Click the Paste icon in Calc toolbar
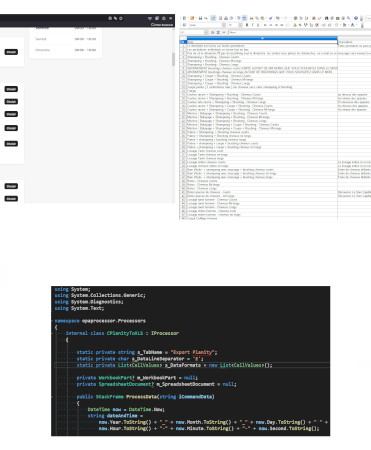The width and height of the screenshot is (371, 450). pyautogui.click(x=262, y=18)
